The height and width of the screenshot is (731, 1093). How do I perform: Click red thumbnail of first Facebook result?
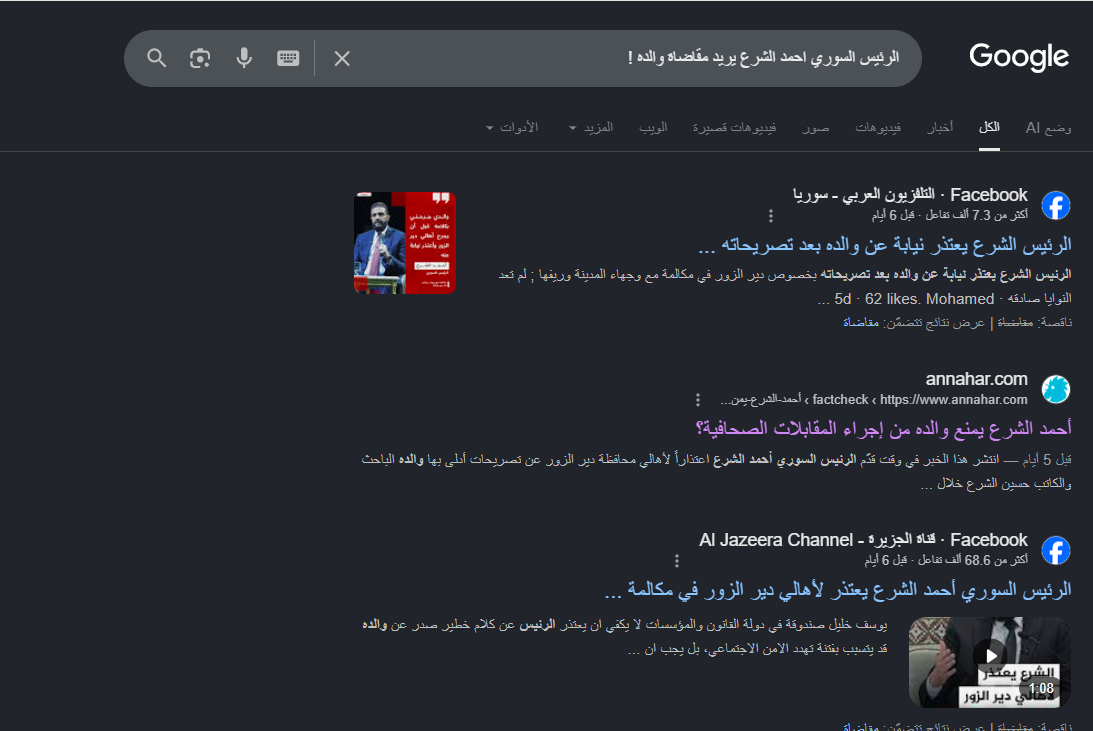(404, 243)
